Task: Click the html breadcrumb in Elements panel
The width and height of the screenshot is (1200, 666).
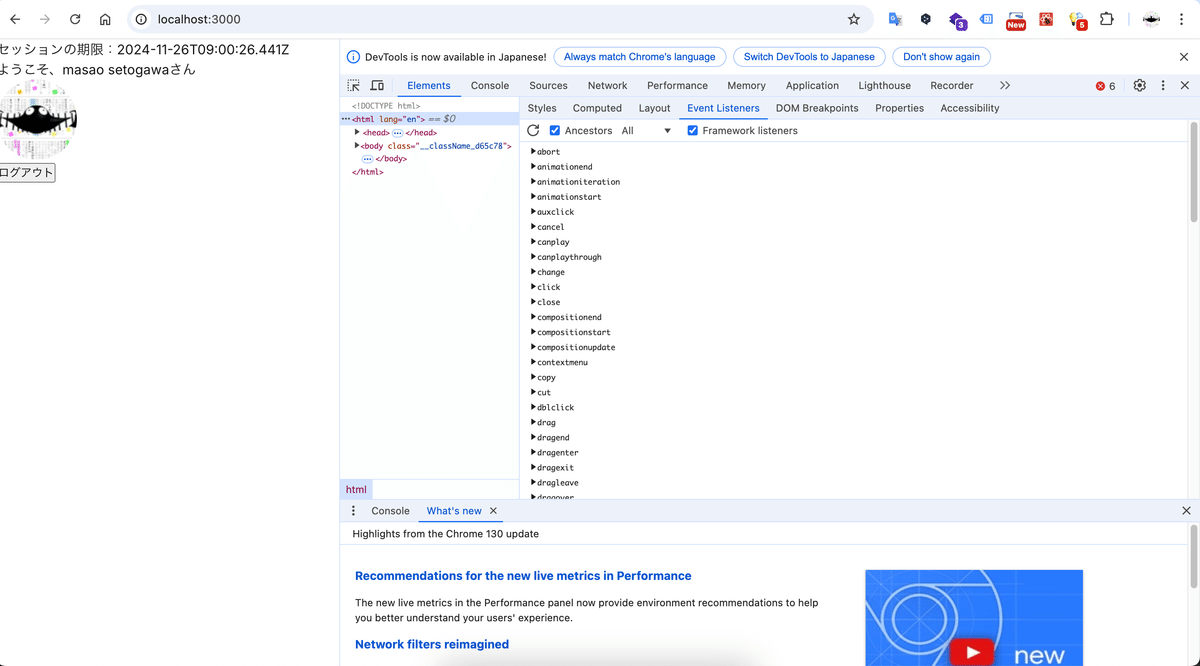Action: pyautogui.click(x=356, y=490)
